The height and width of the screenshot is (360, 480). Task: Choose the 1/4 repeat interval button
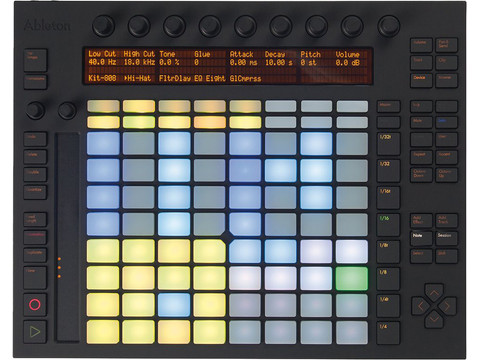tap(389, 333)
